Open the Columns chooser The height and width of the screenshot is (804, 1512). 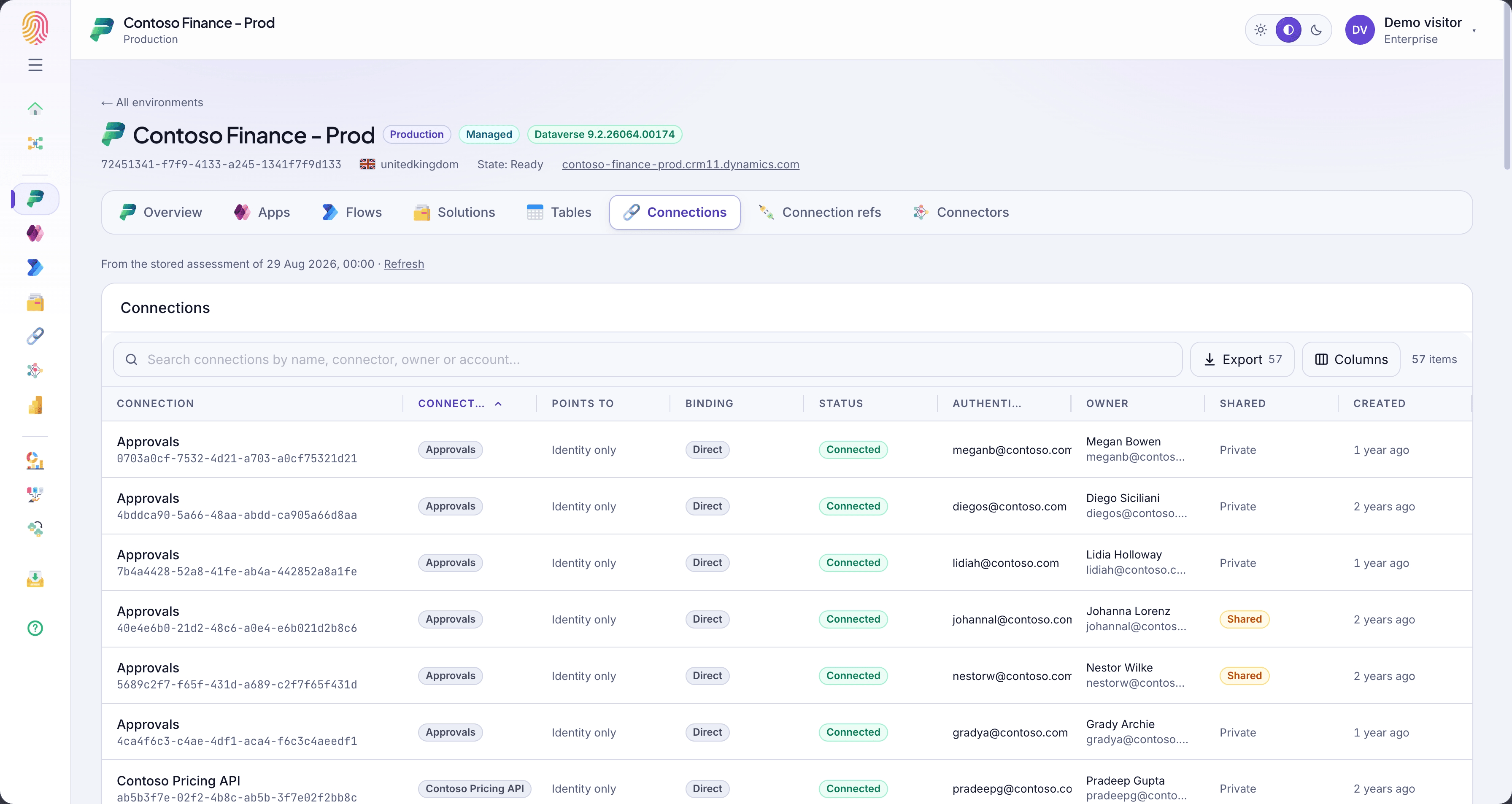(1350, 359)
